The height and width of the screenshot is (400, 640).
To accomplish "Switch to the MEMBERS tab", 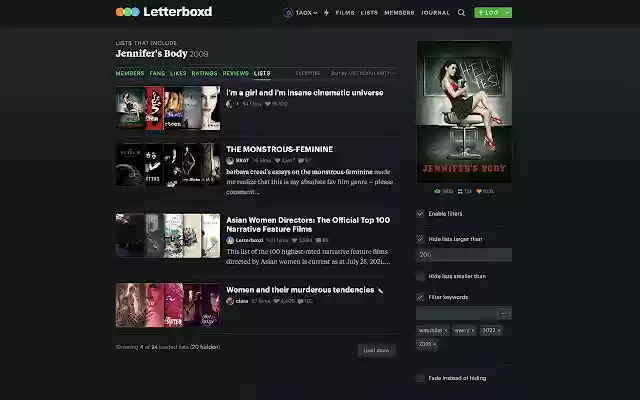I will pos(130,73).
